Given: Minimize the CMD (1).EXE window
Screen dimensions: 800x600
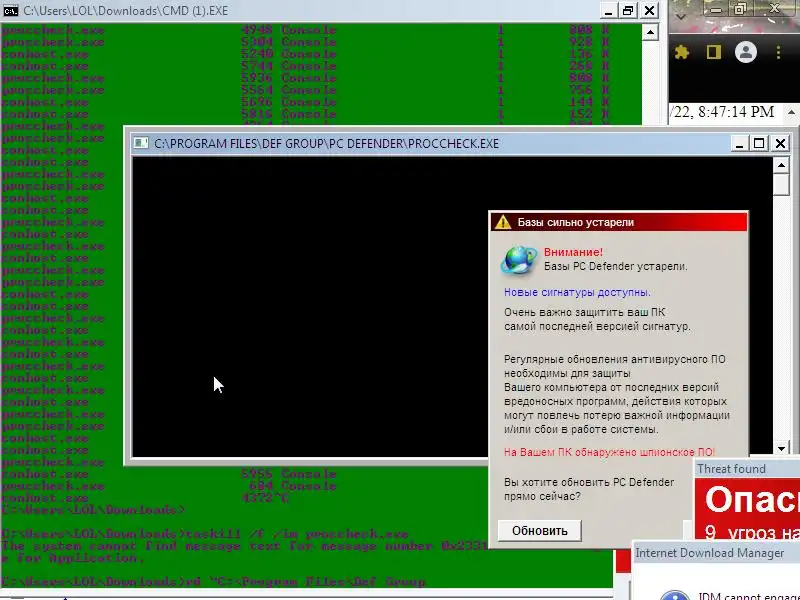Looking at the screenshot, I should pos(608,11).
